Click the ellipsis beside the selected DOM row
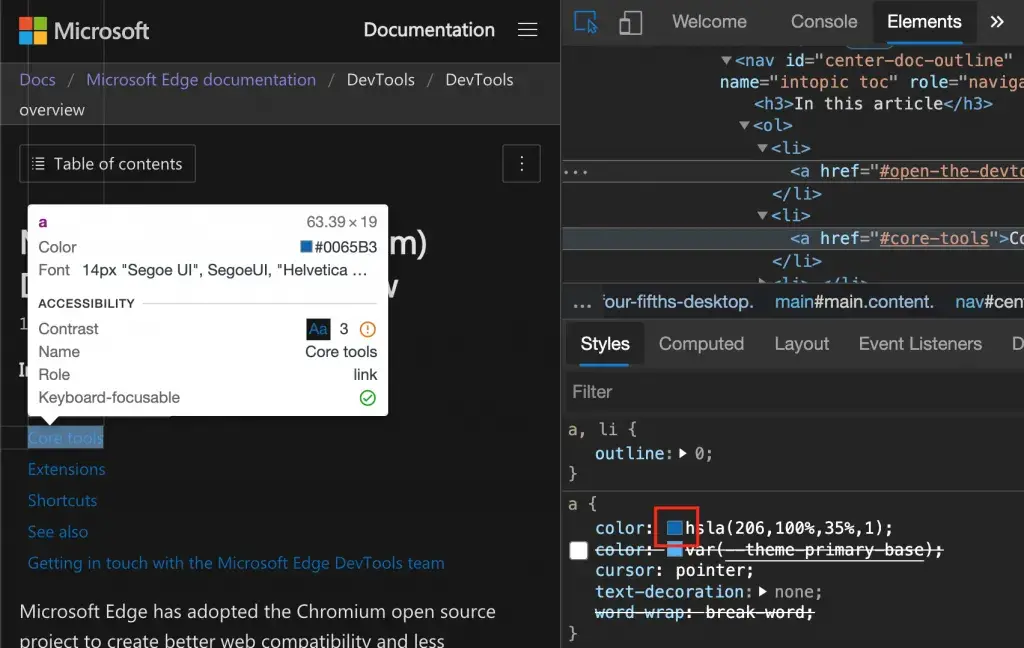The image size is (1024, 648). tap(575, 172)
